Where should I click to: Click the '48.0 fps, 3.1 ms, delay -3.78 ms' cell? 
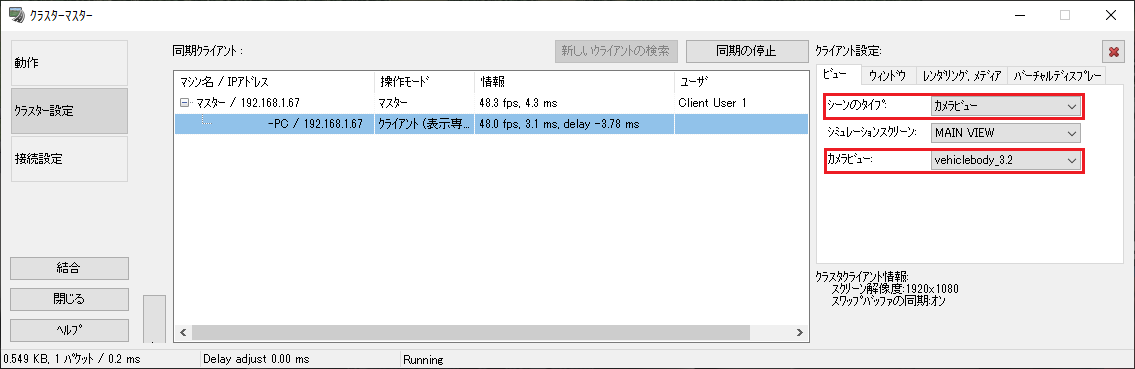coord(559,124)
